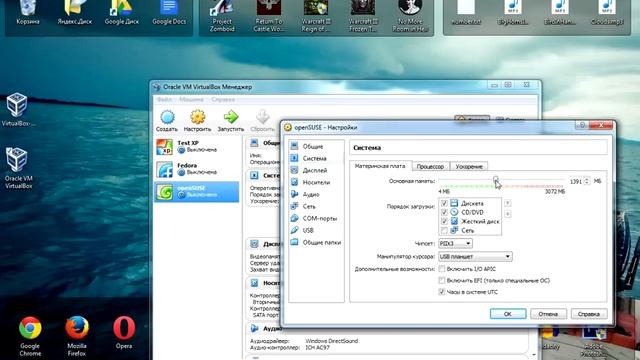Click the Справка button in settings dialog
The image size is (640, 360).
point(589,314)
